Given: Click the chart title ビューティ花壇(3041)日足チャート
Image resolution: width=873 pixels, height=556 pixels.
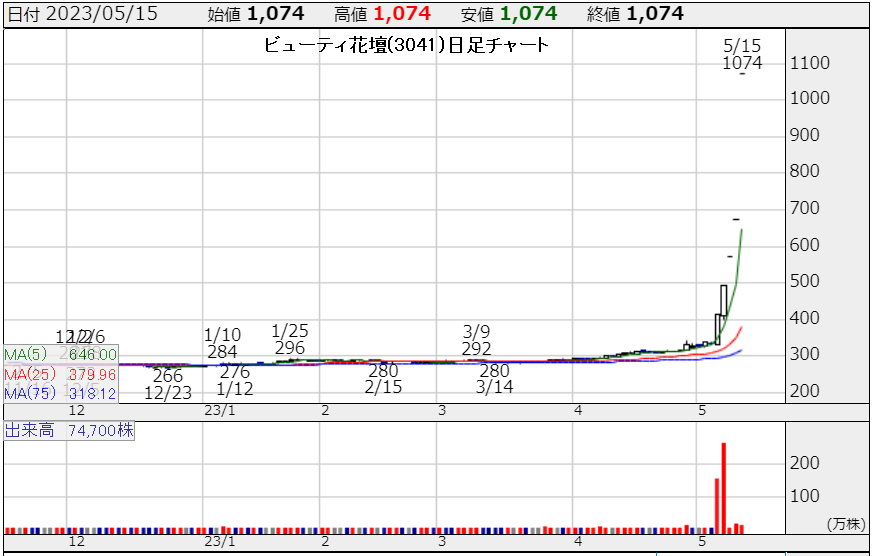Looking at the screenshot, I should pos(406,45).
